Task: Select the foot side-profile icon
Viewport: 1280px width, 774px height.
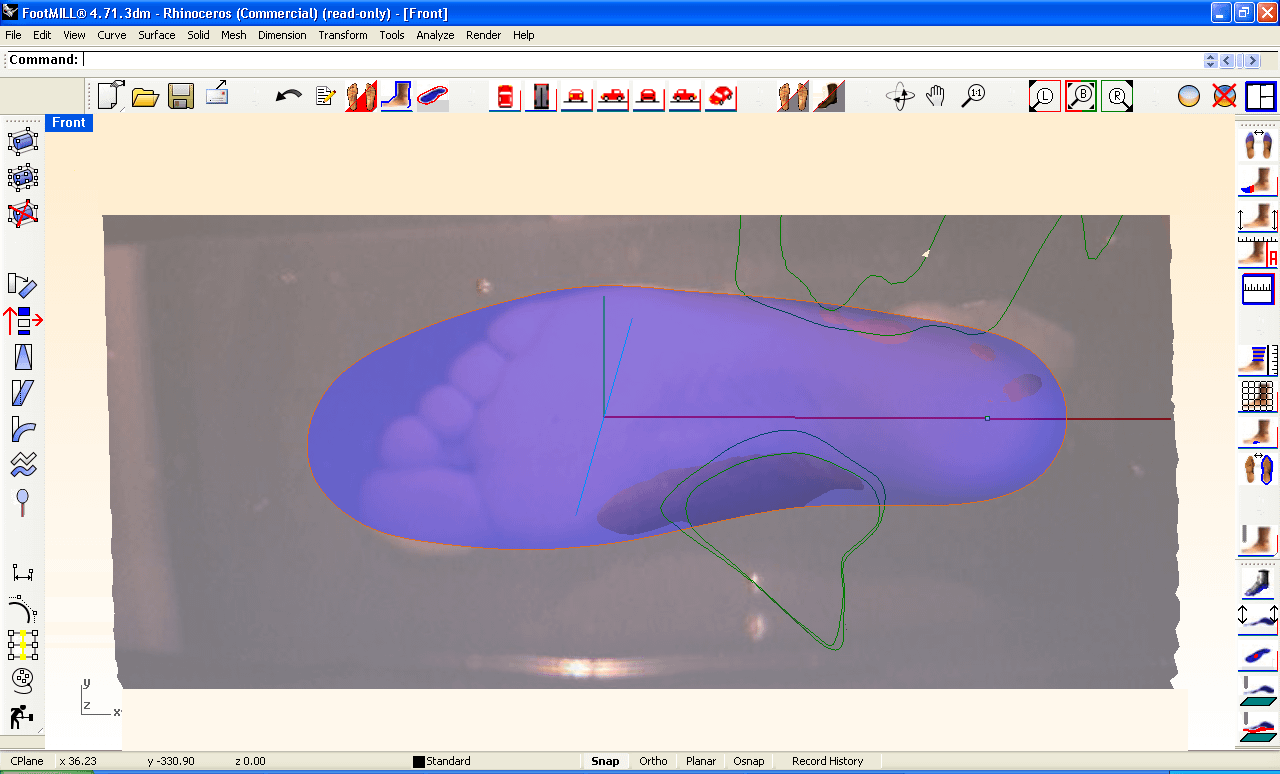Action: (397, 96)
